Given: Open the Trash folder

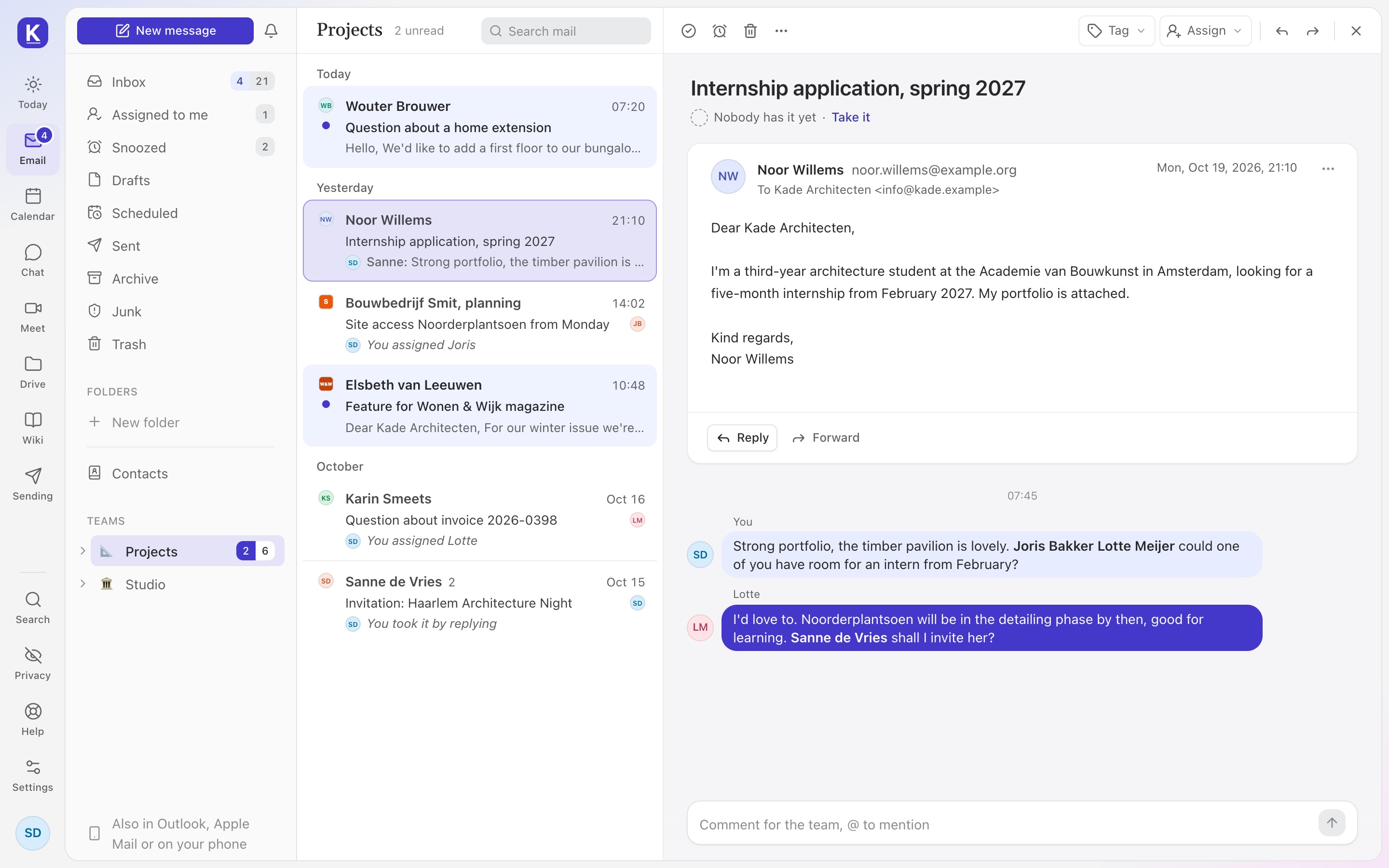Looking at the screenshot, I should [x=180, y=343].
